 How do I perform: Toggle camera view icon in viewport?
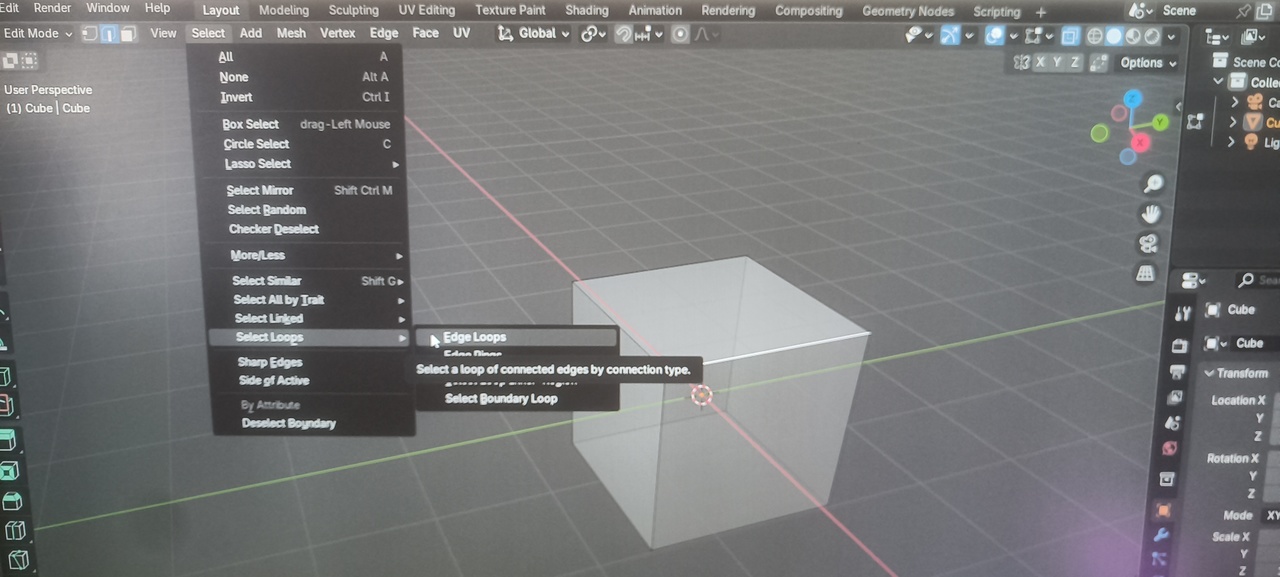pyautogui.click(x=1148, y=243)
